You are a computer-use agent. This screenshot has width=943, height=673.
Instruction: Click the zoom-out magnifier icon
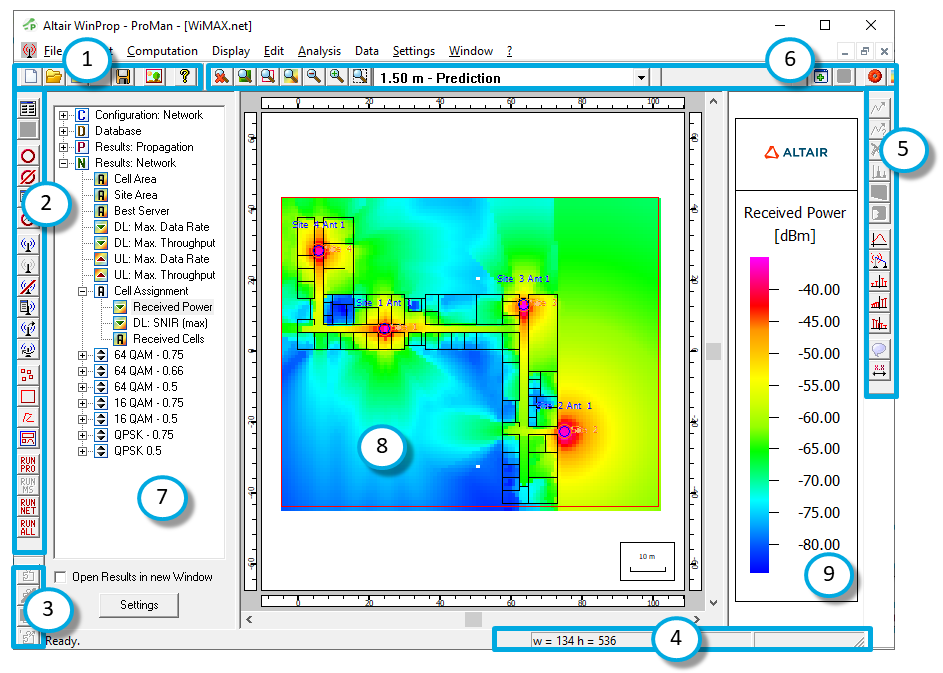[x=313, y=77]
